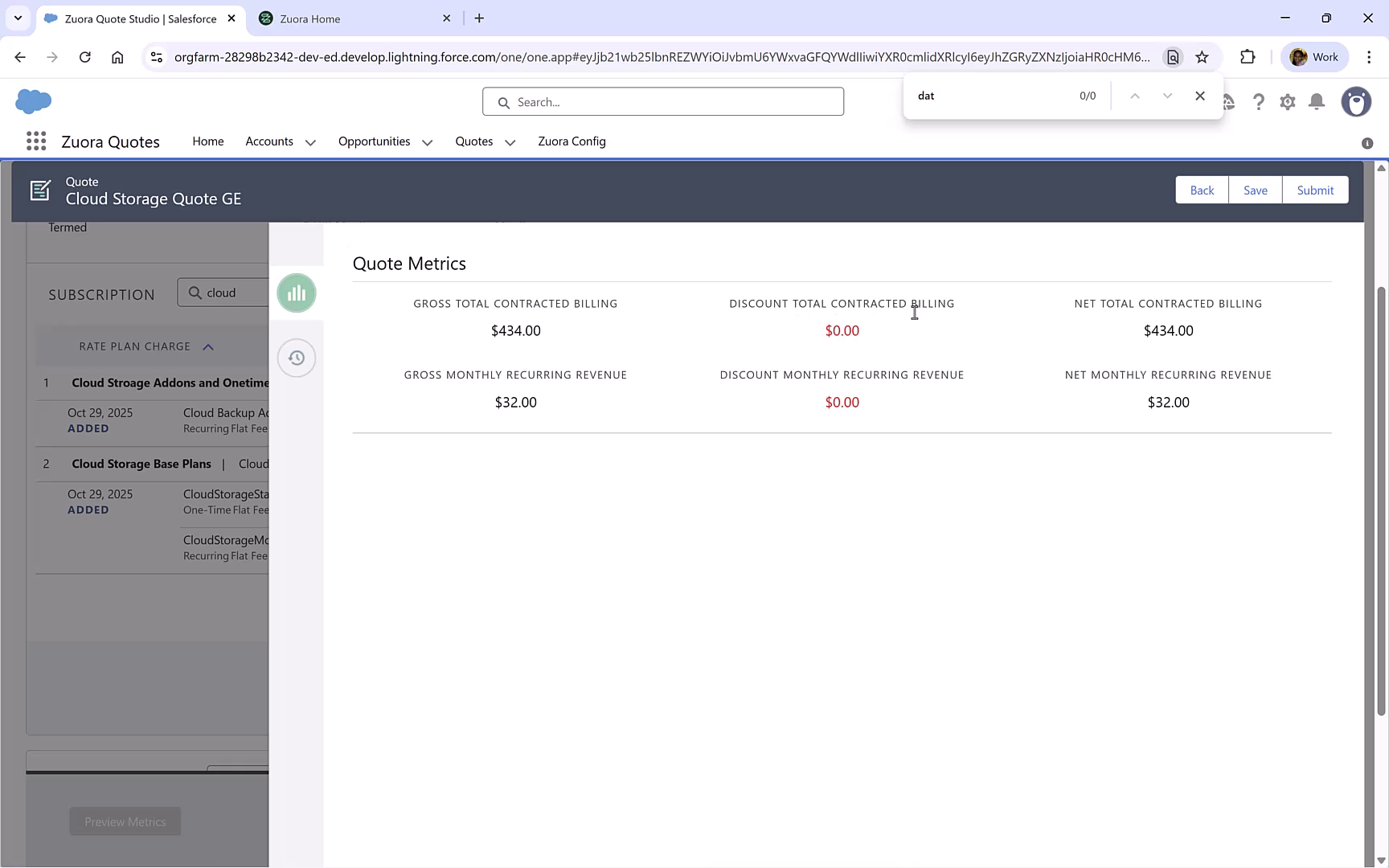Open the Quotes dropdown menu
Screen dimensions: 1389x868
[x=510, y=142]
